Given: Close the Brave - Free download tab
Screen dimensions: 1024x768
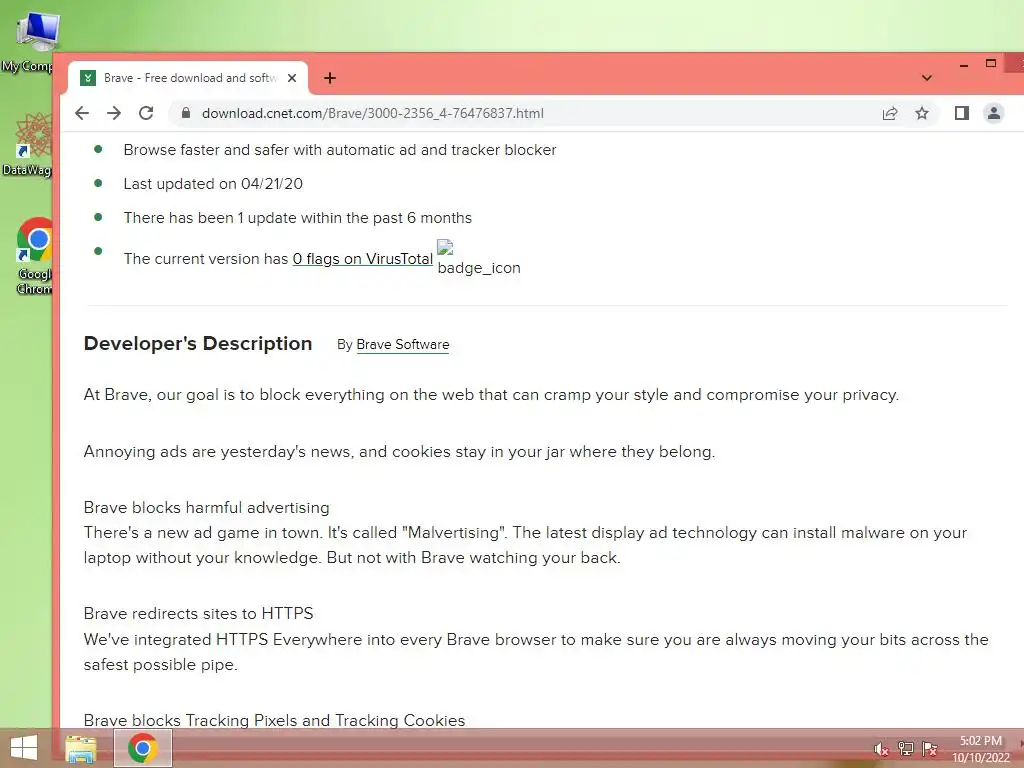Looking at the screenshot, I should pyautogui.click(x=292, y=78).
